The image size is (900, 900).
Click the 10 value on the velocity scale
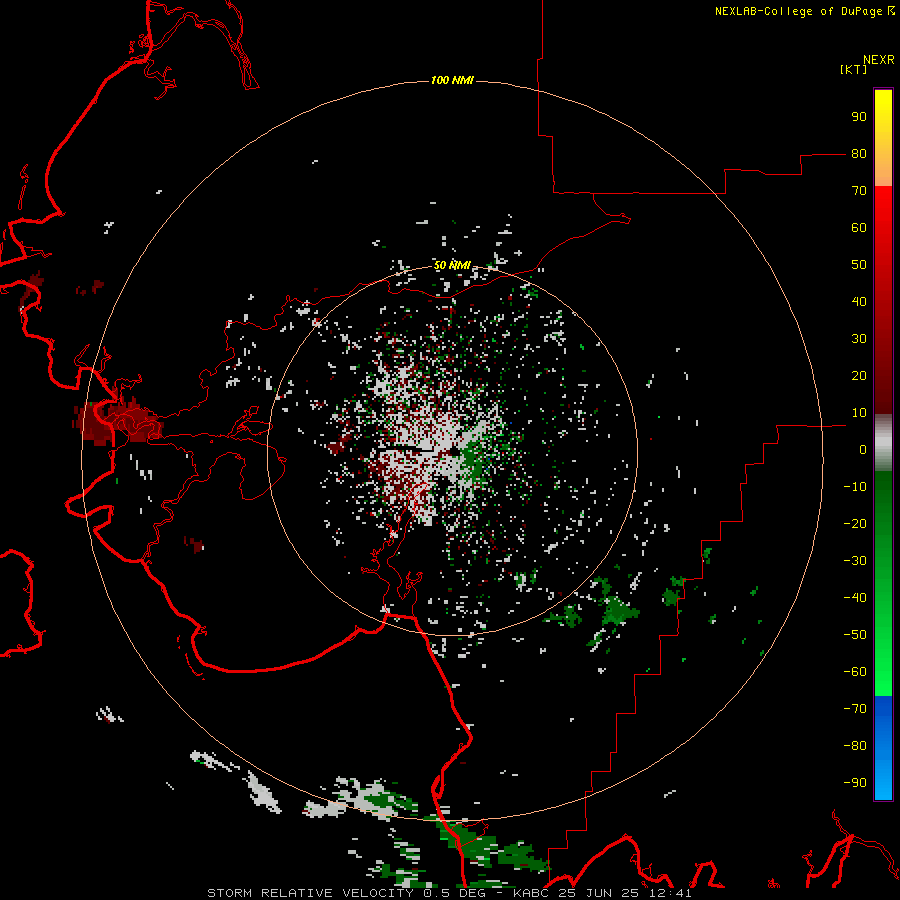click(x=859, y=413)
